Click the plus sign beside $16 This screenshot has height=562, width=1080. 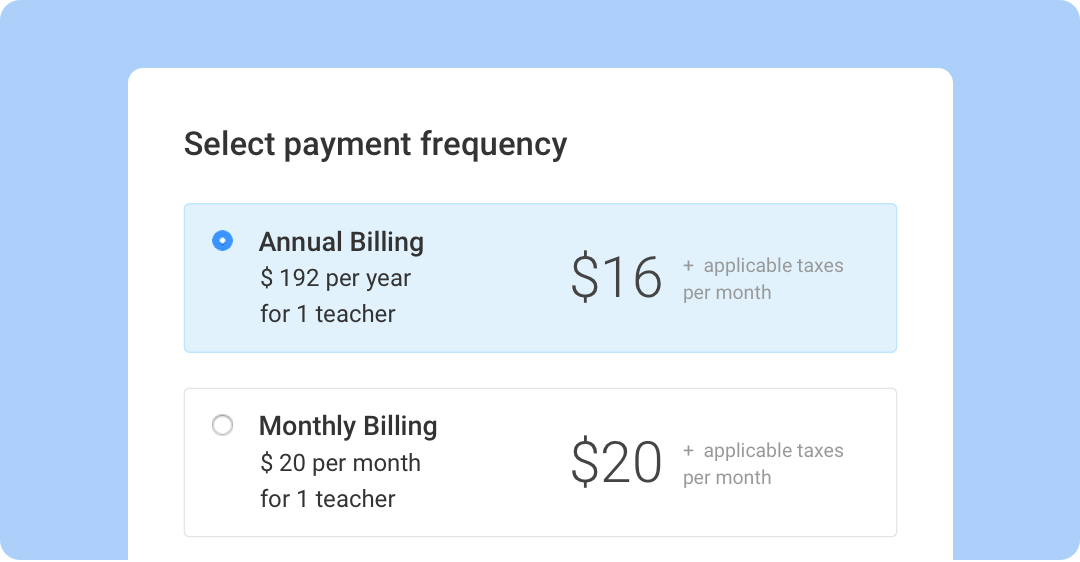point(688,266)
